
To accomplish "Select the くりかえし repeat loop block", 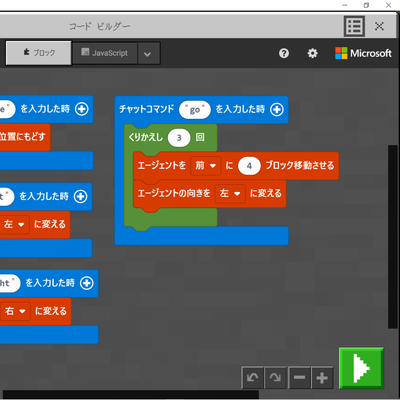I will [x=145, y=137].
